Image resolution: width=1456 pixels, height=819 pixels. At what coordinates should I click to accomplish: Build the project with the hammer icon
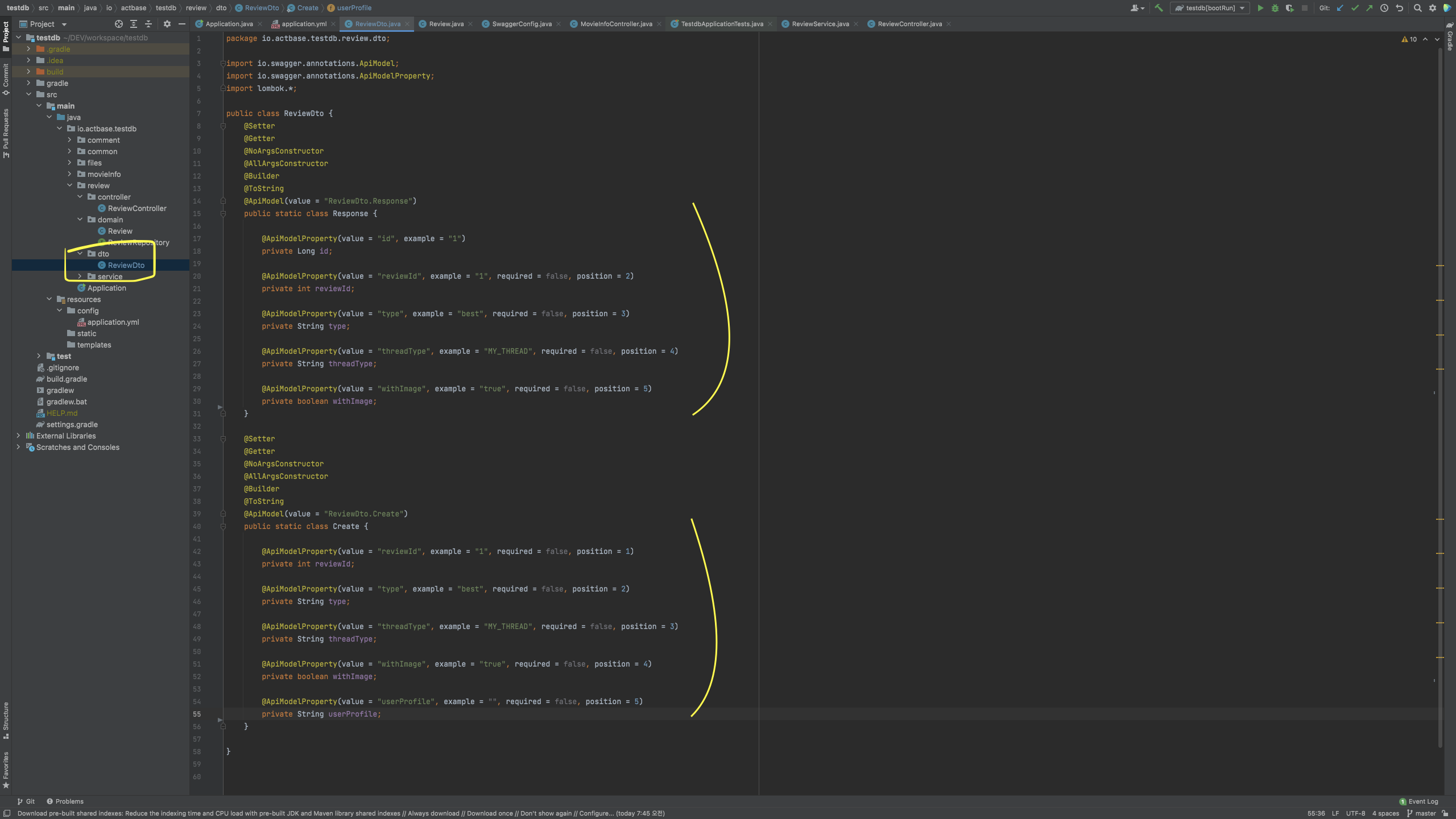coord(1159,8)
